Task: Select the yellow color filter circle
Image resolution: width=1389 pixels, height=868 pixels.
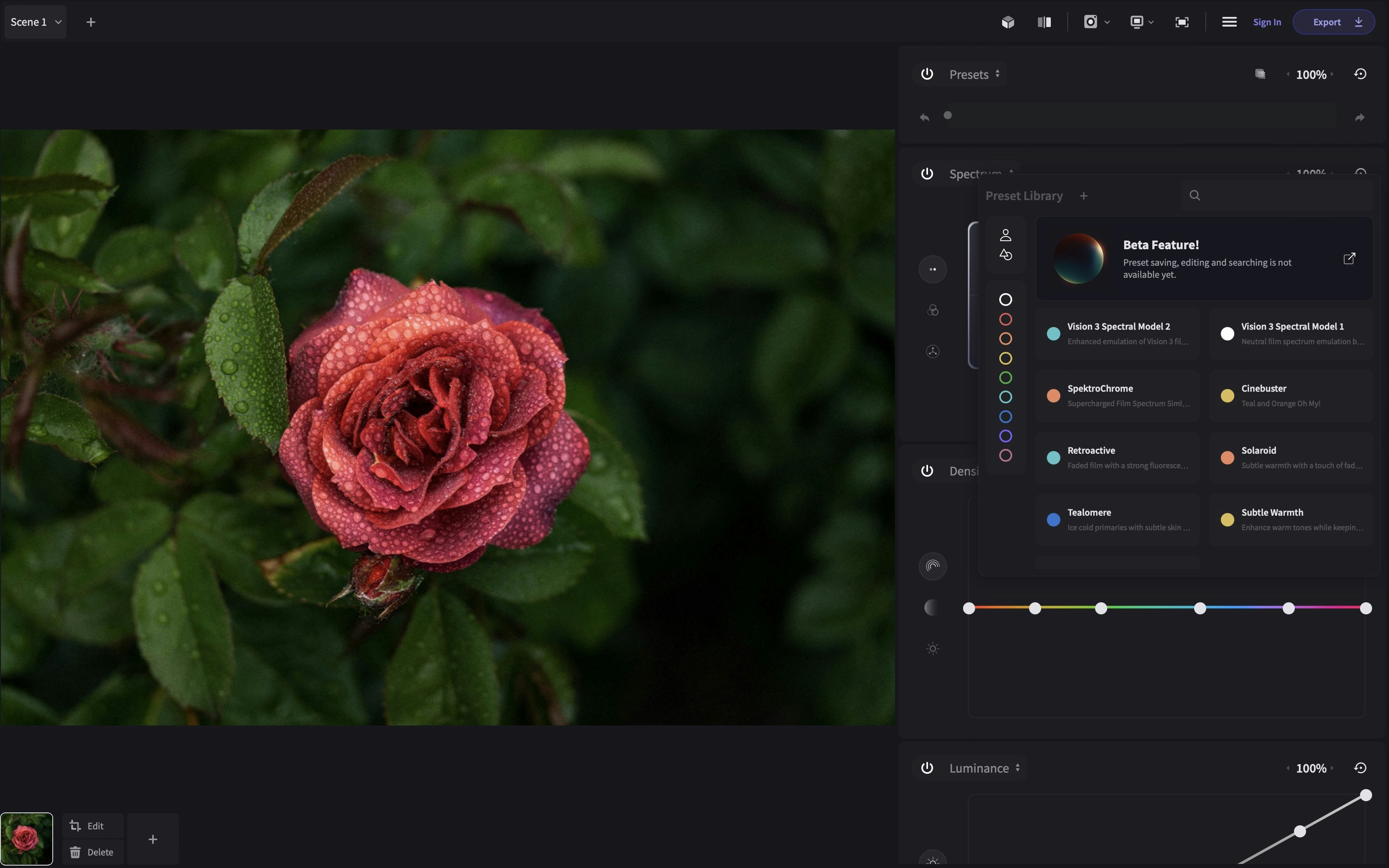Action: point(1005,358)
